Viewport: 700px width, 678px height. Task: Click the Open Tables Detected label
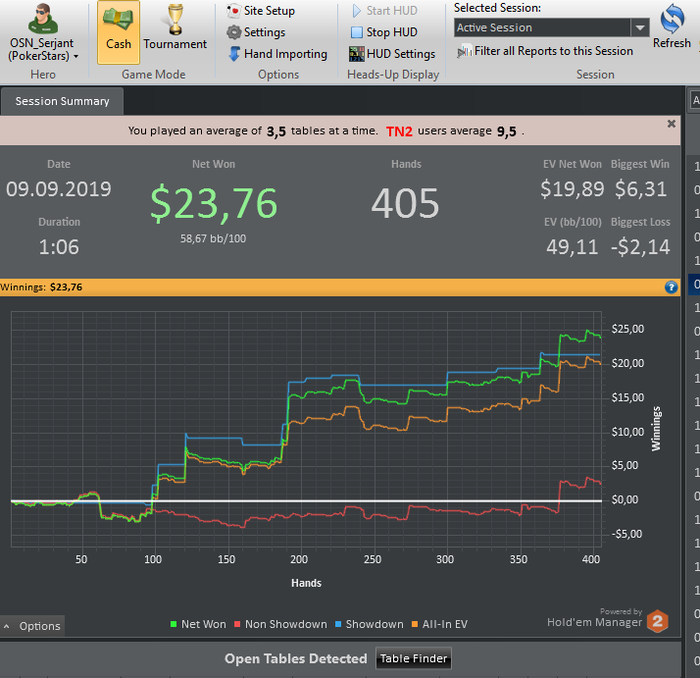296,658
